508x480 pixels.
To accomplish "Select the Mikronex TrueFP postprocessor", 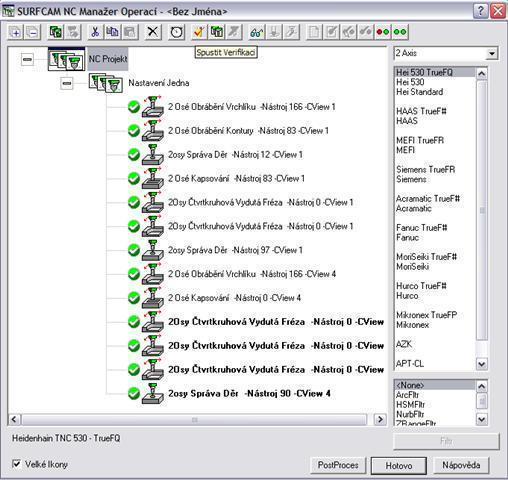I will (426, 315).
